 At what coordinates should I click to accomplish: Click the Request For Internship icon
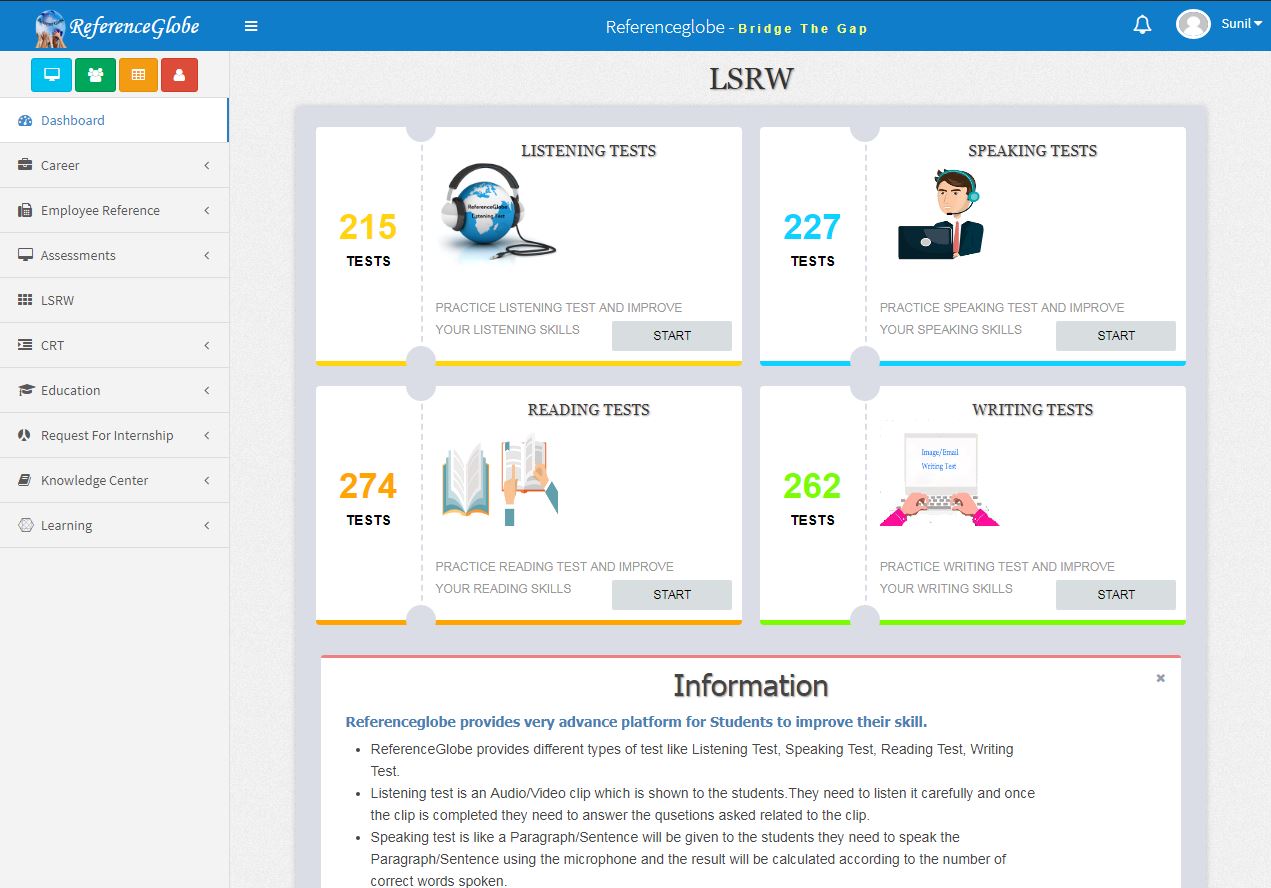(x=26, y=435)
